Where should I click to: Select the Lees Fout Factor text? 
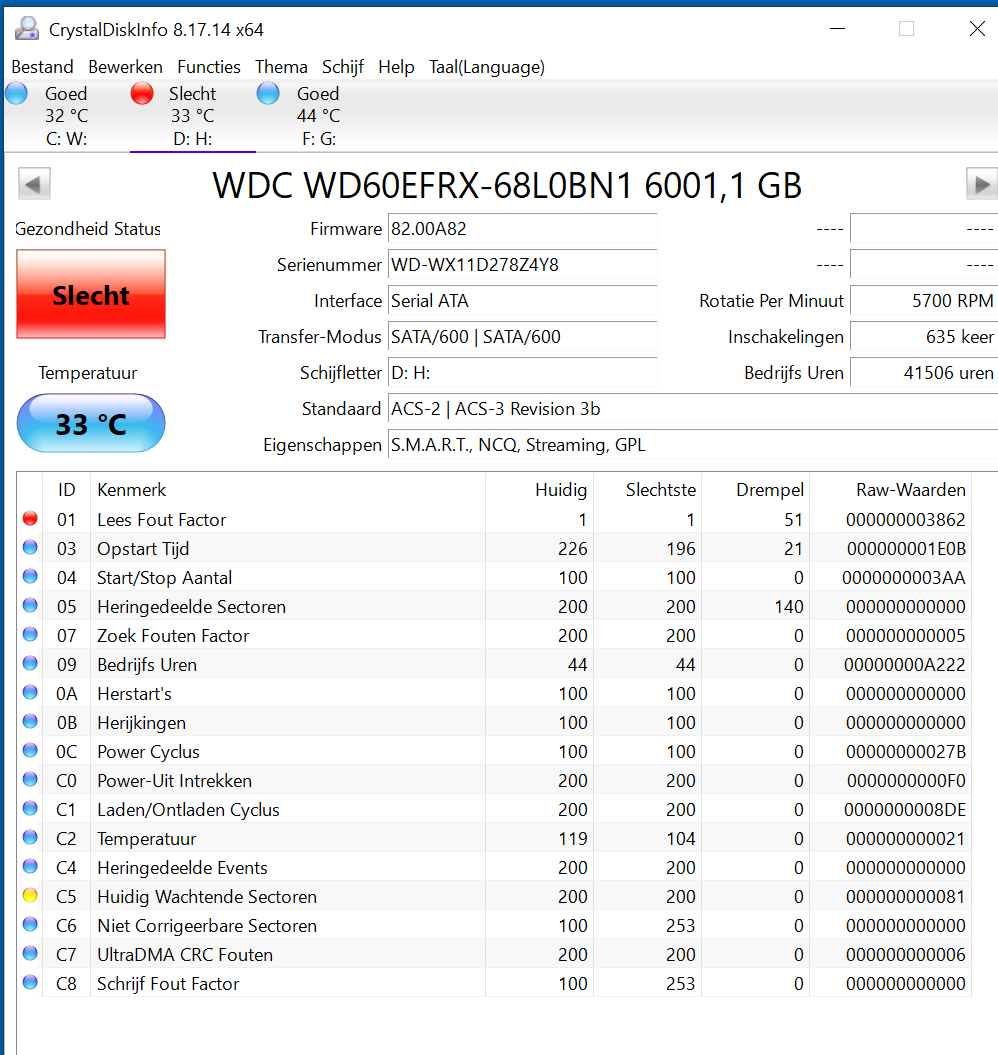tap(162, 519)
